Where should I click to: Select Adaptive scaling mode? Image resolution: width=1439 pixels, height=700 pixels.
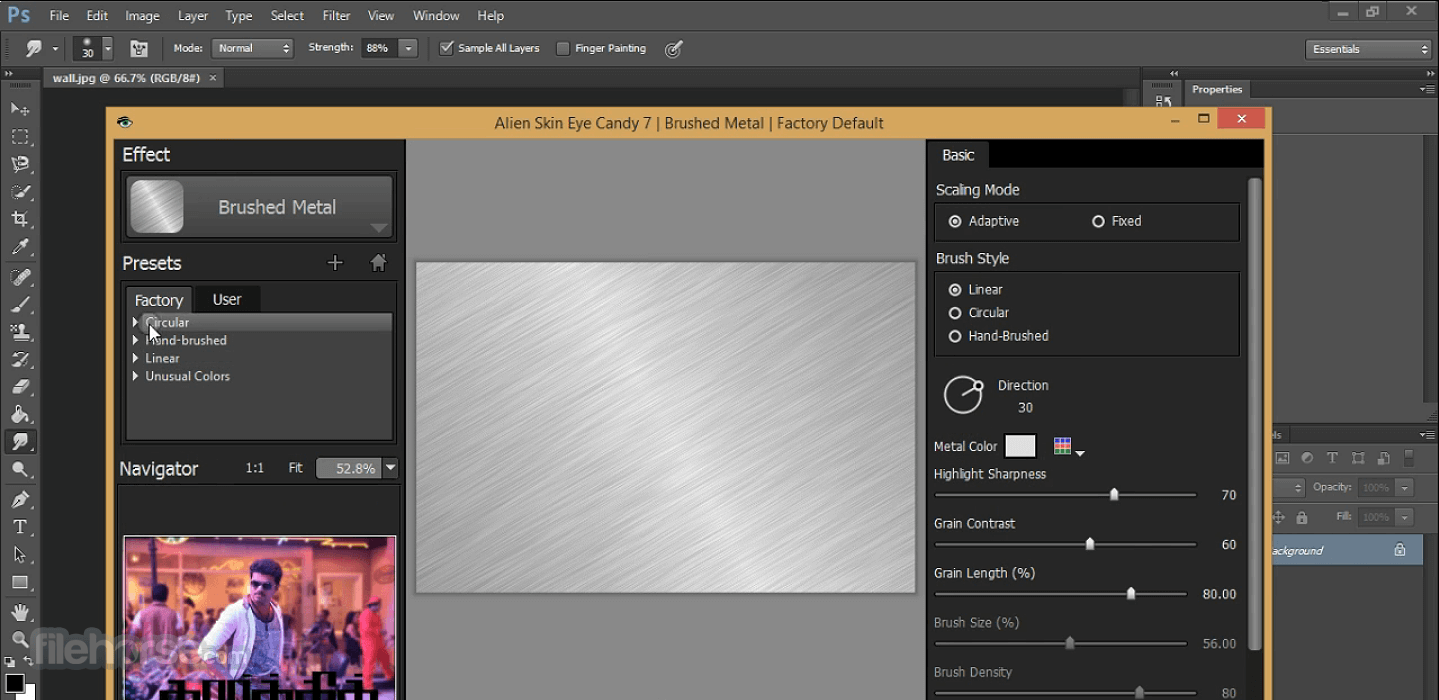(x=955, y=221)
